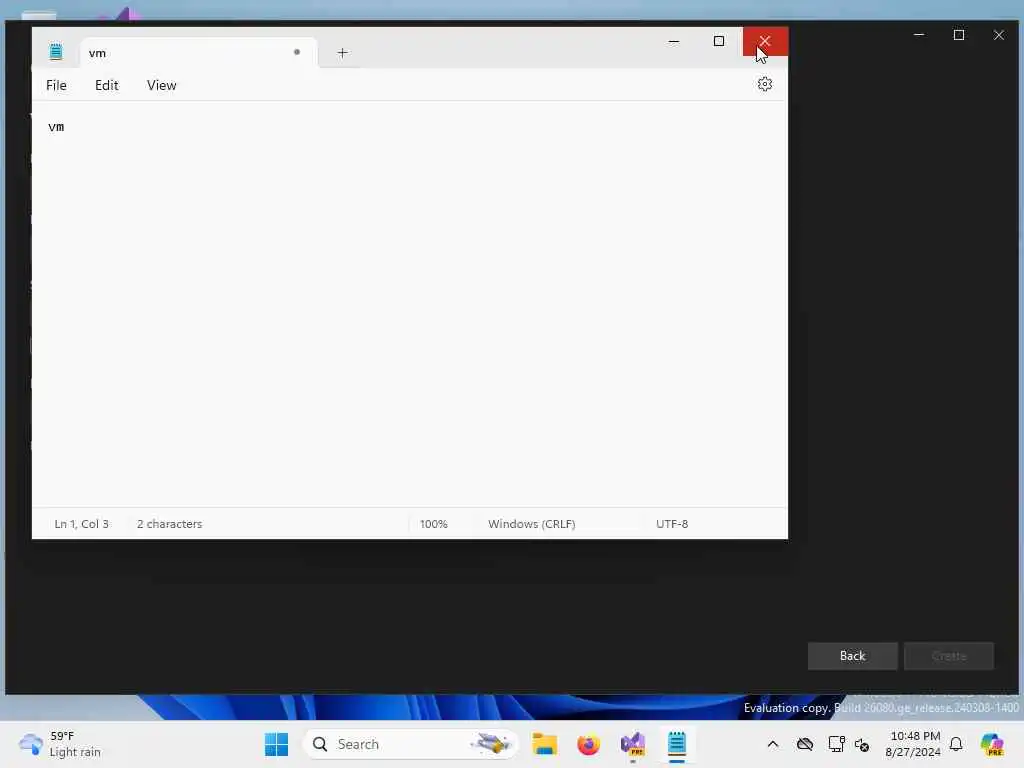Click the taskbar Search box
The image size is (1024, 768).
click(x=411, y=744)
